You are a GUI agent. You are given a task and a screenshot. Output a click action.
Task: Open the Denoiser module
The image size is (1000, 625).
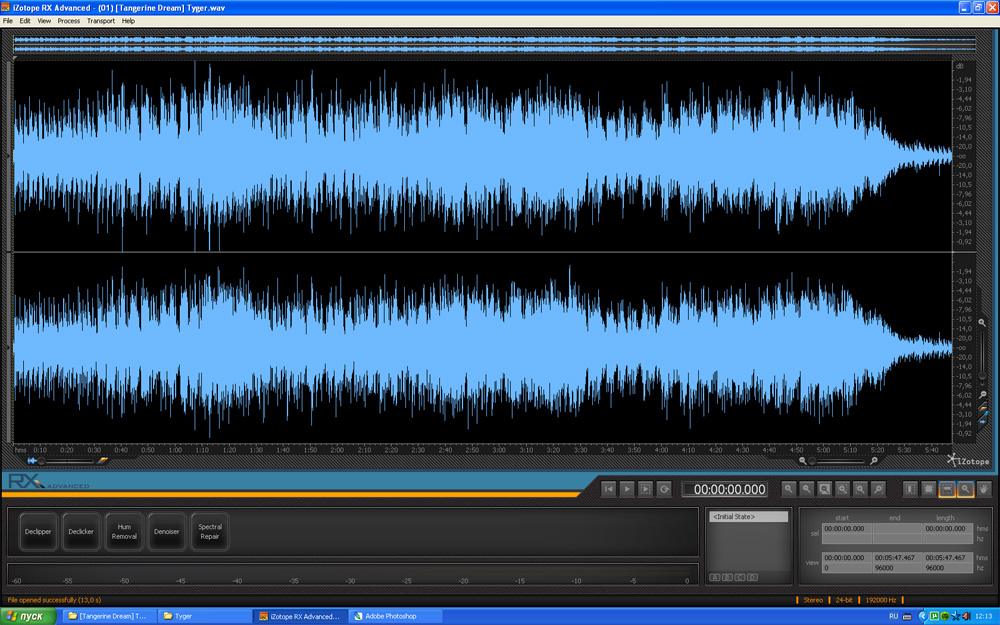click(167, 531)
